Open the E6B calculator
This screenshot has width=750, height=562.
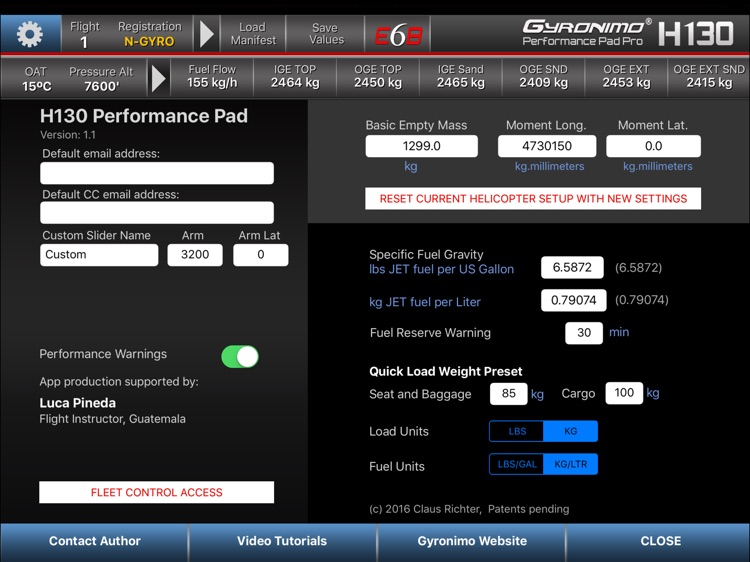397,34
